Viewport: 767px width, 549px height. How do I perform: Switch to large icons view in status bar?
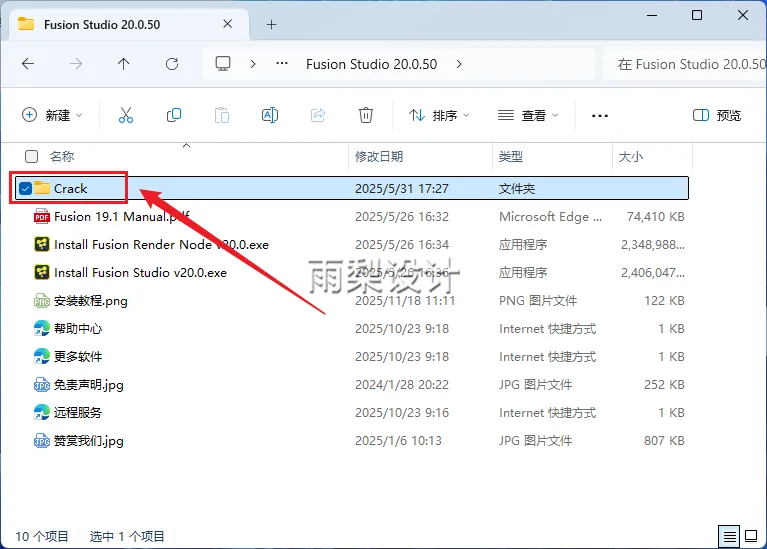point(751,537)
